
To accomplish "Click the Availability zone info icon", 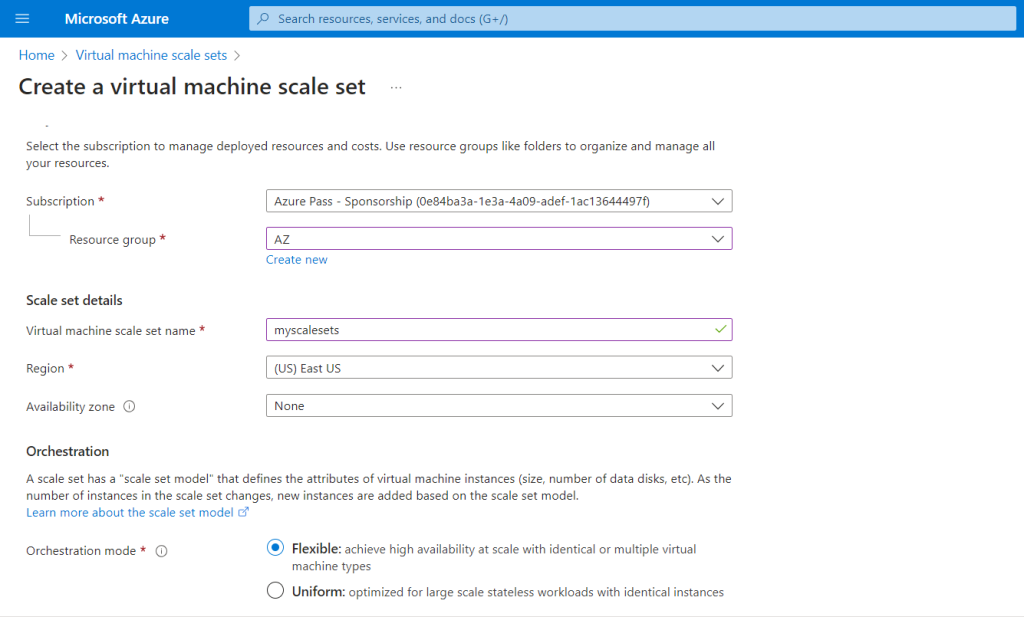I will point(129,407).
